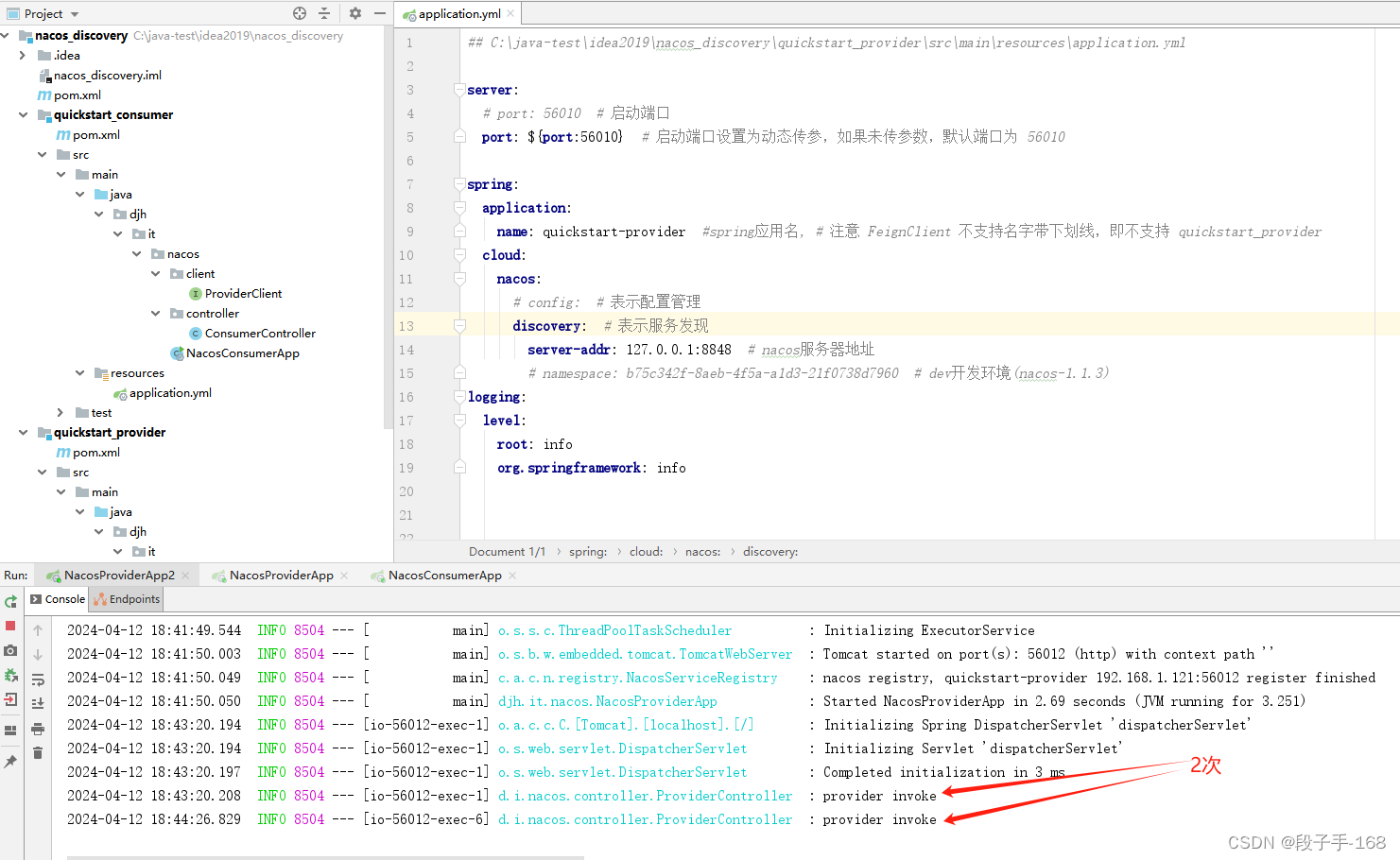1400x860 pixels.
Task: Fold the logging block on line 16
Action: click(459, 397)
